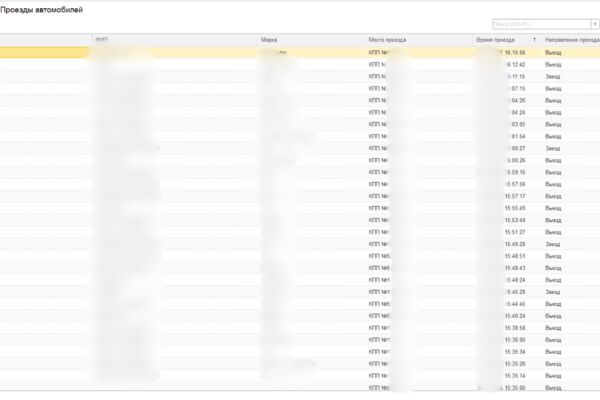Click Заезд in the 15:49:28 row
Viewport: 600px width, 400px height.
coord(553,244)
